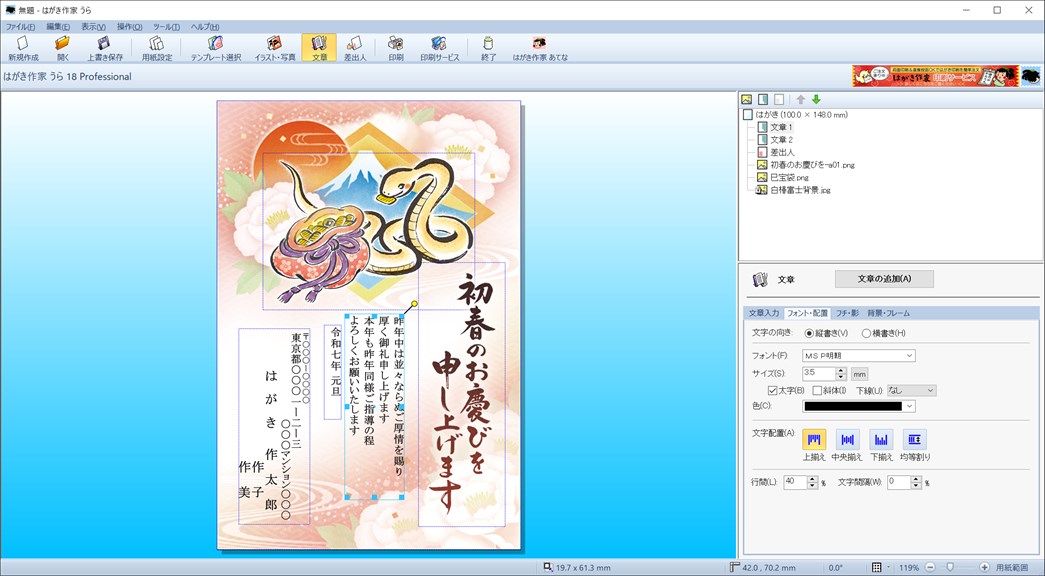
Task: Switch to the フチ・影 tab
Action: coord(848,313)
